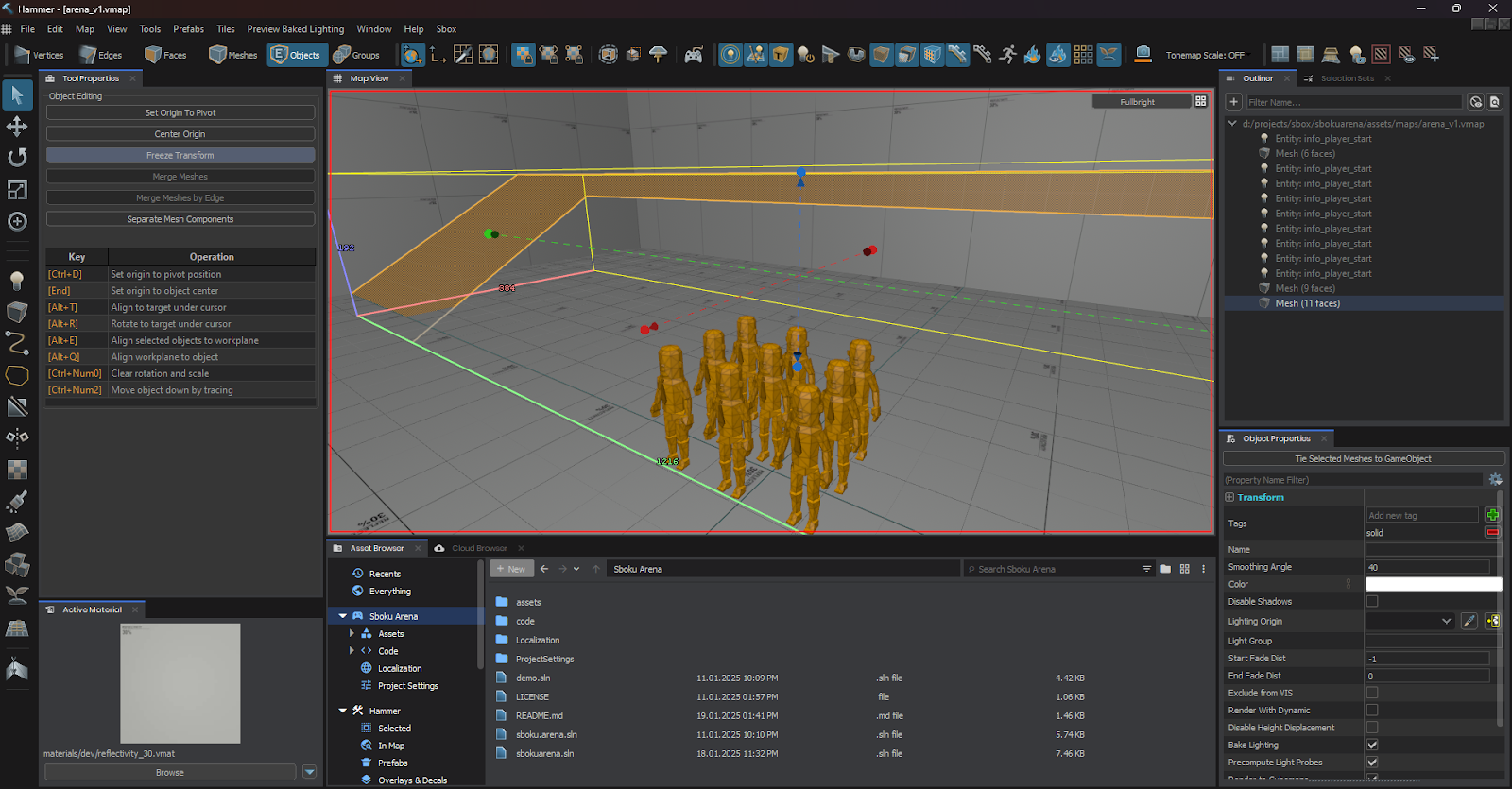Select the Move tool in left sidebar

tap(17, 126)
